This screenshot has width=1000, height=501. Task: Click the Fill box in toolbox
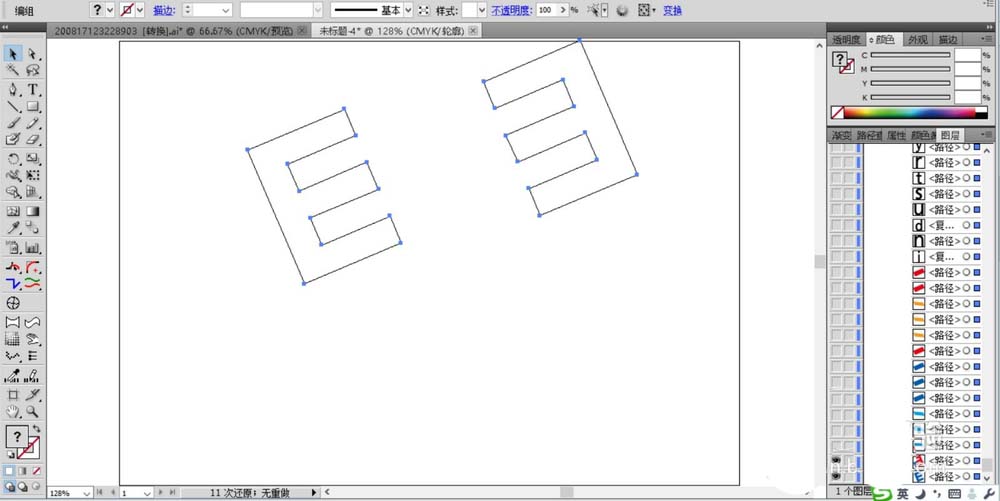[x=17, y=437]
